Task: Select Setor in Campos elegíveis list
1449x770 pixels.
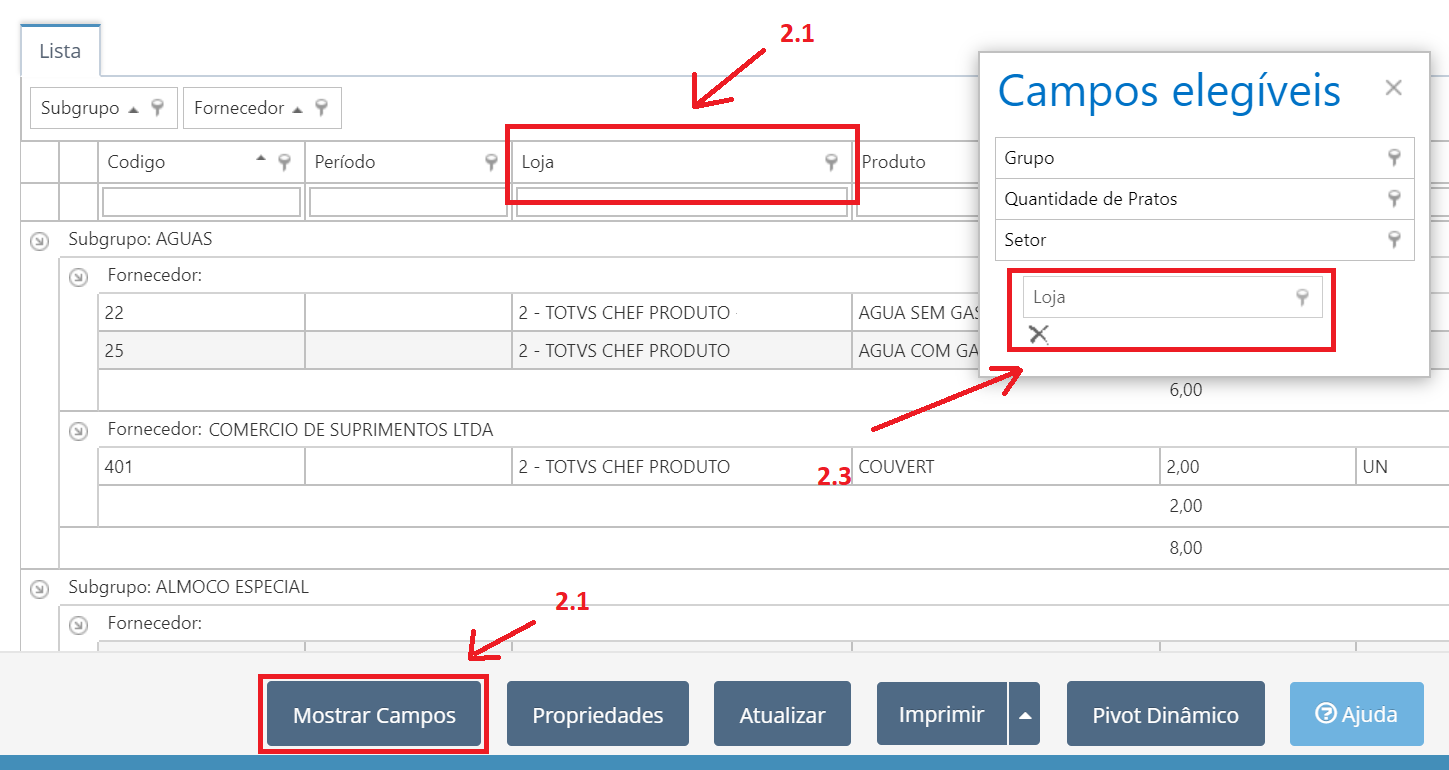Action: (x=1205, y=240)
